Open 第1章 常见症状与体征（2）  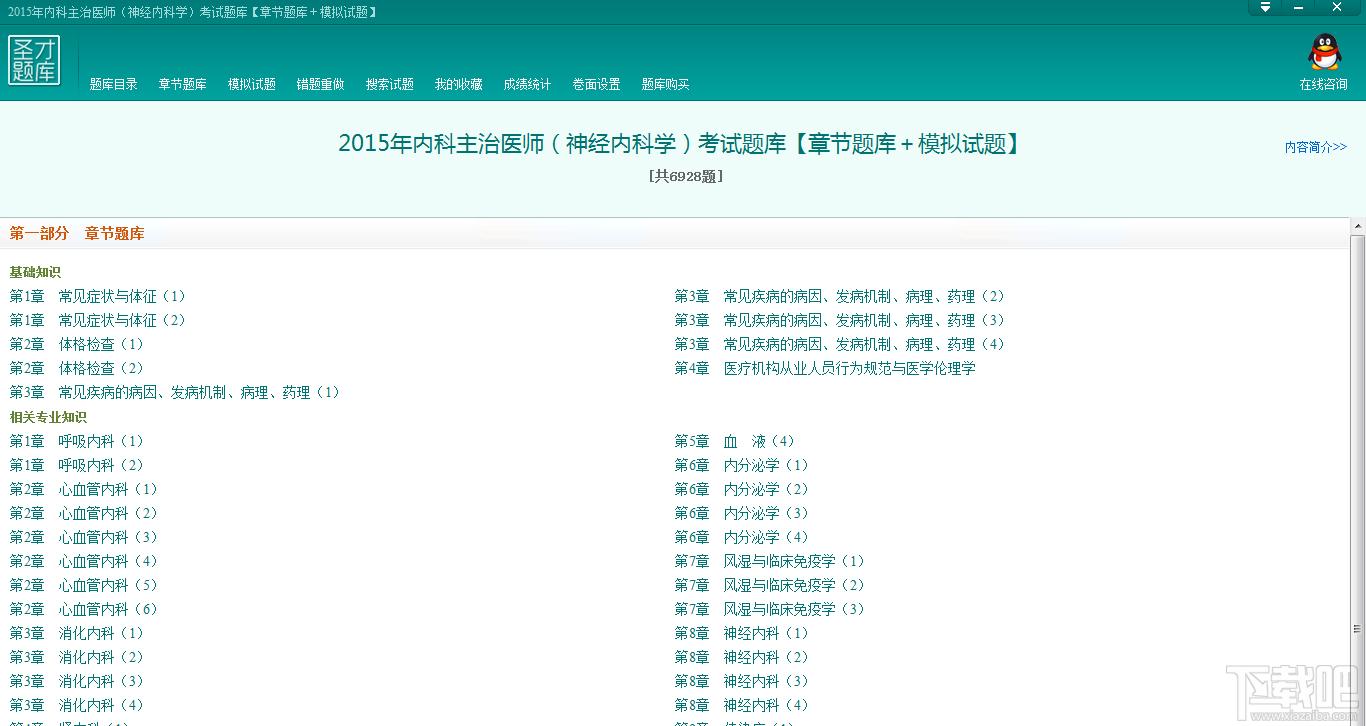coord(98,320)
